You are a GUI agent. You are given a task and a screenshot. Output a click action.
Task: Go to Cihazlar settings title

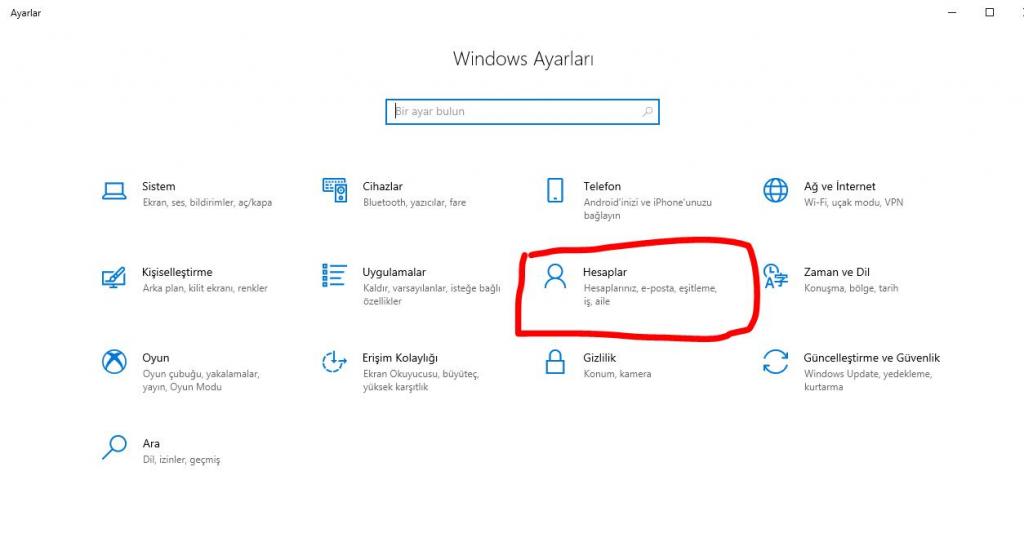click(x=383, y=186)
